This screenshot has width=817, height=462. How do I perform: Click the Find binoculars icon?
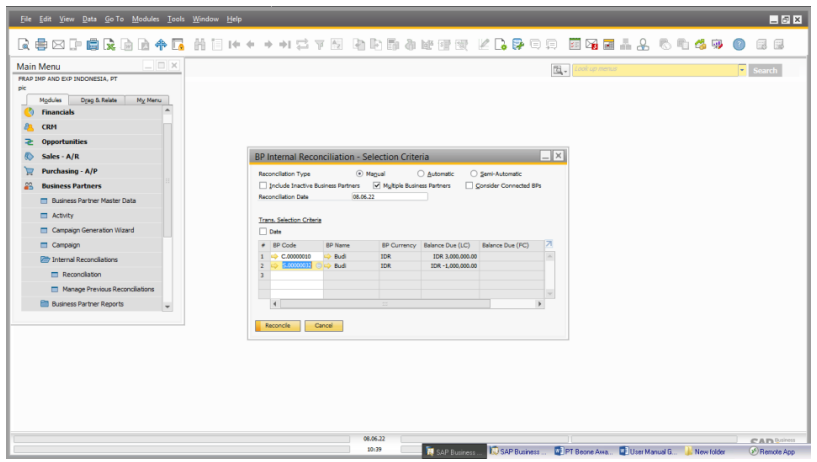pyautogui.click(x=200, y=44)
